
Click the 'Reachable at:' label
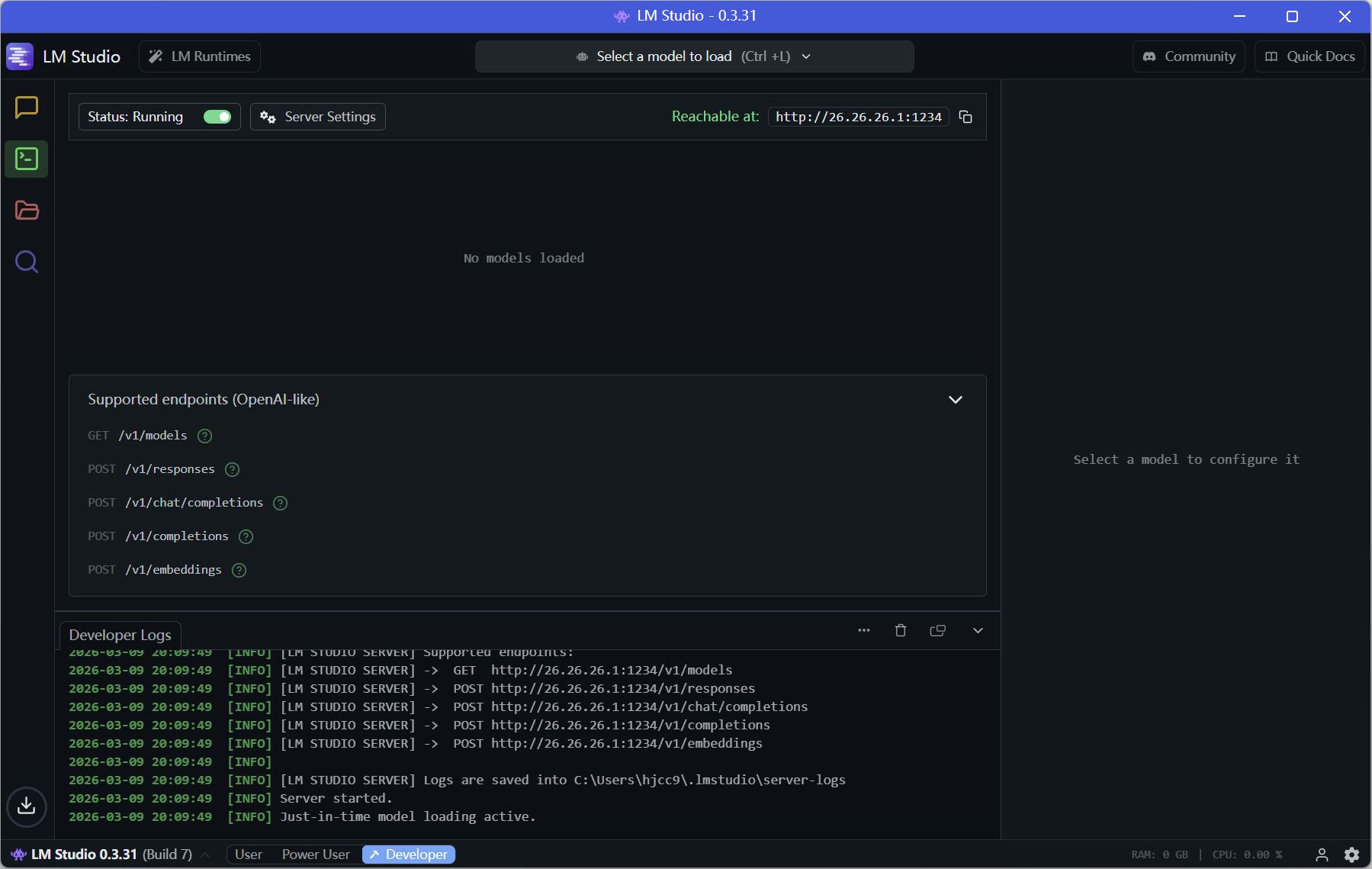715,117
